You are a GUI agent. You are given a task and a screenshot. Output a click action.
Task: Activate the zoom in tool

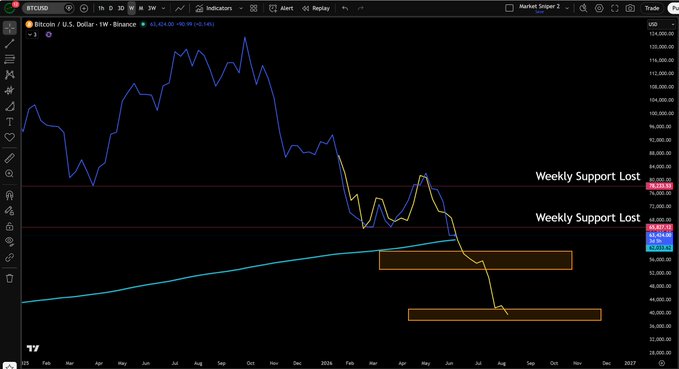[10, 174]
